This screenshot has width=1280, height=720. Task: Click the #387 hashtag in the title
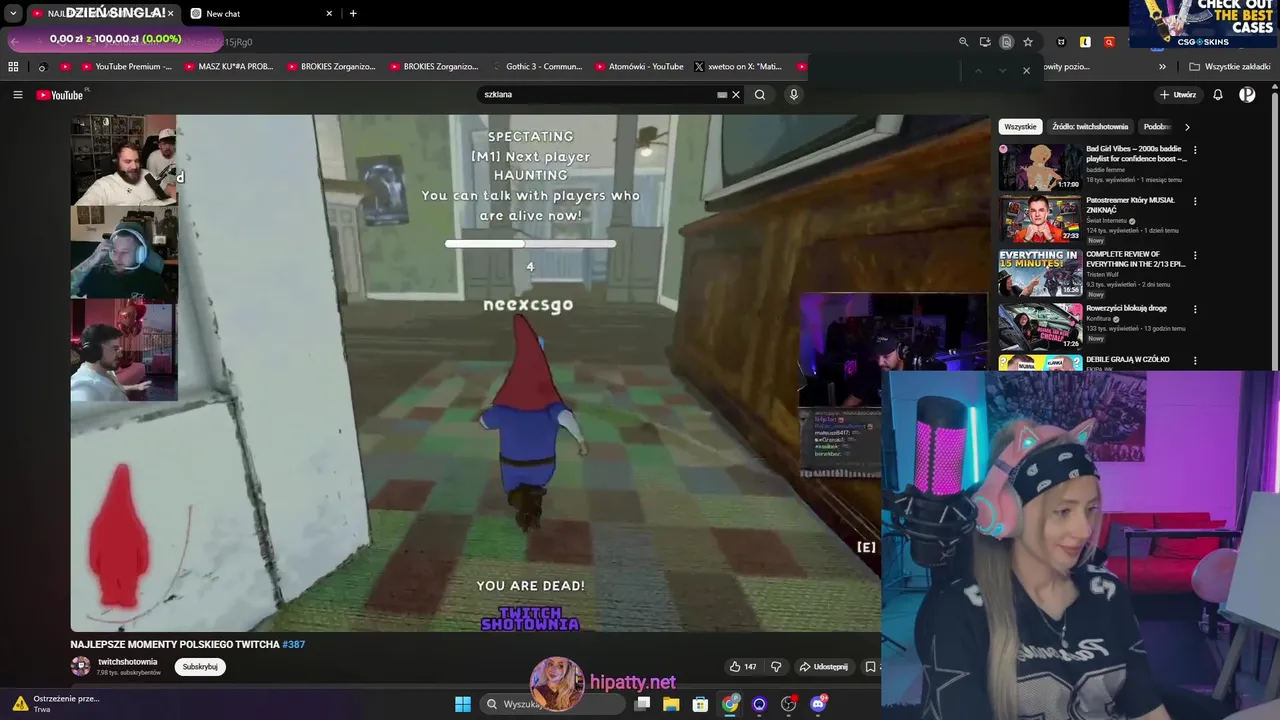pos(294,645)
